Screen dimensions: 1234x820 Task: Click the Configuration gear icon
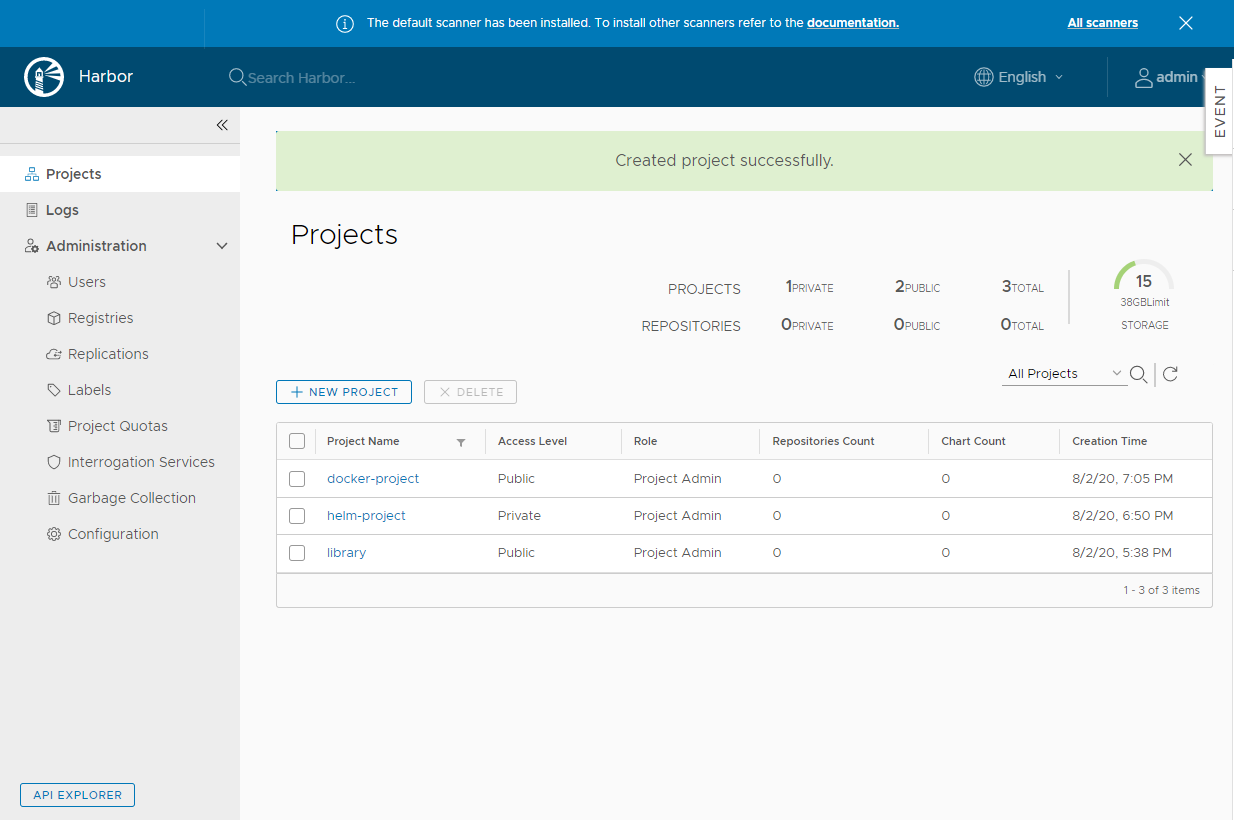click(x=54, y=534)
